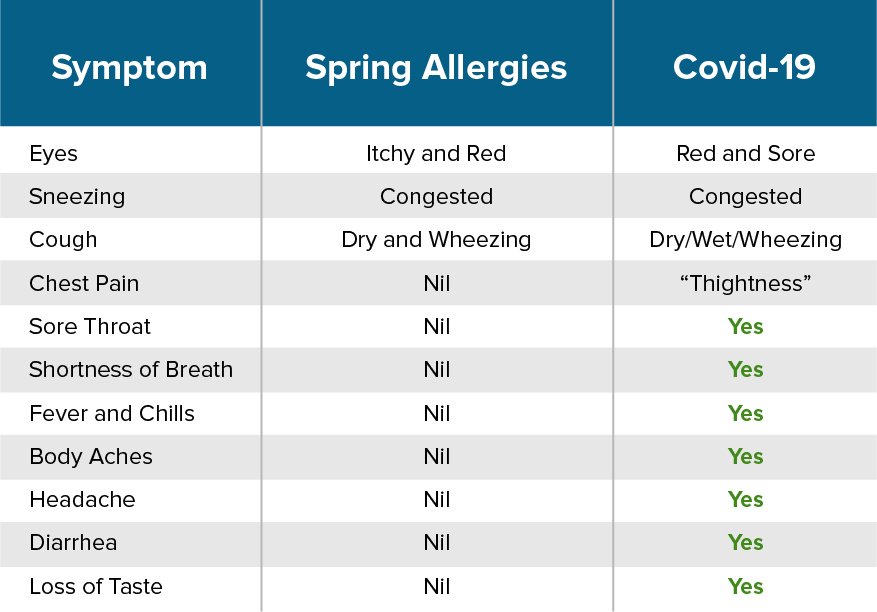
Task: Click the Shortness of Breath label
Action: click(x=131, y=370)
